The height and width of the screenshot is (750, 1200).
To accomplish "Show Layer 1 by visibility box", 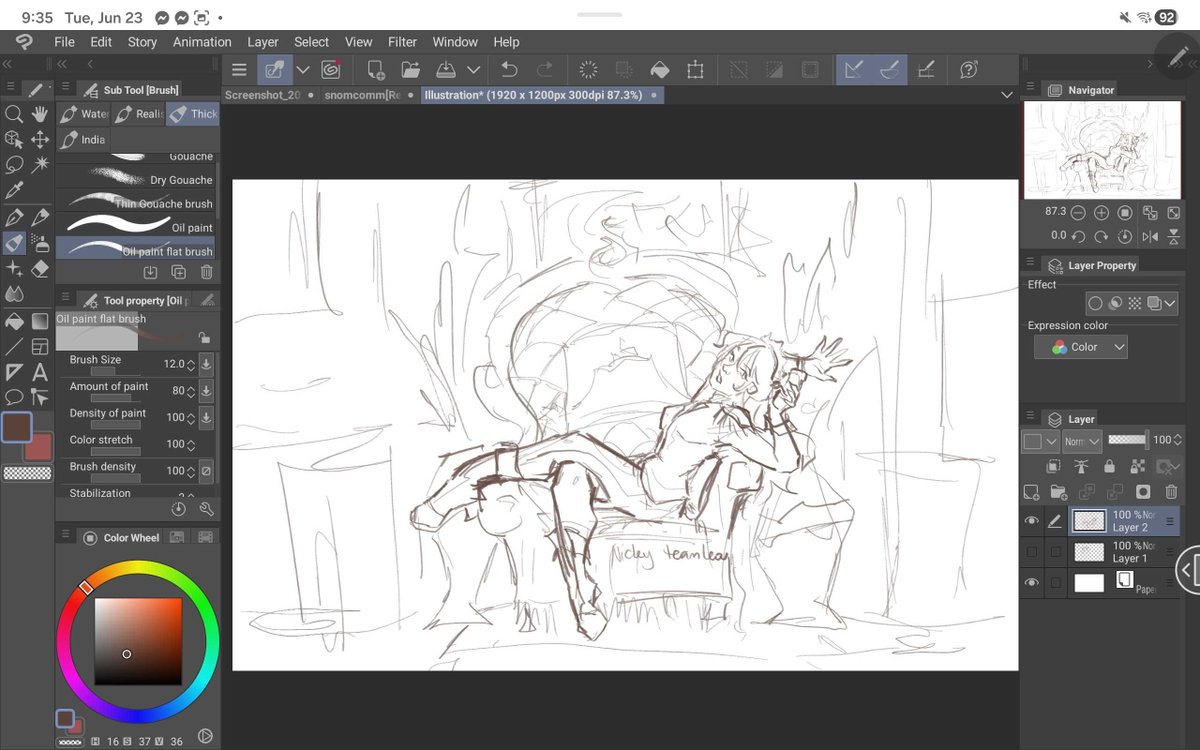I will [1031, 552].
